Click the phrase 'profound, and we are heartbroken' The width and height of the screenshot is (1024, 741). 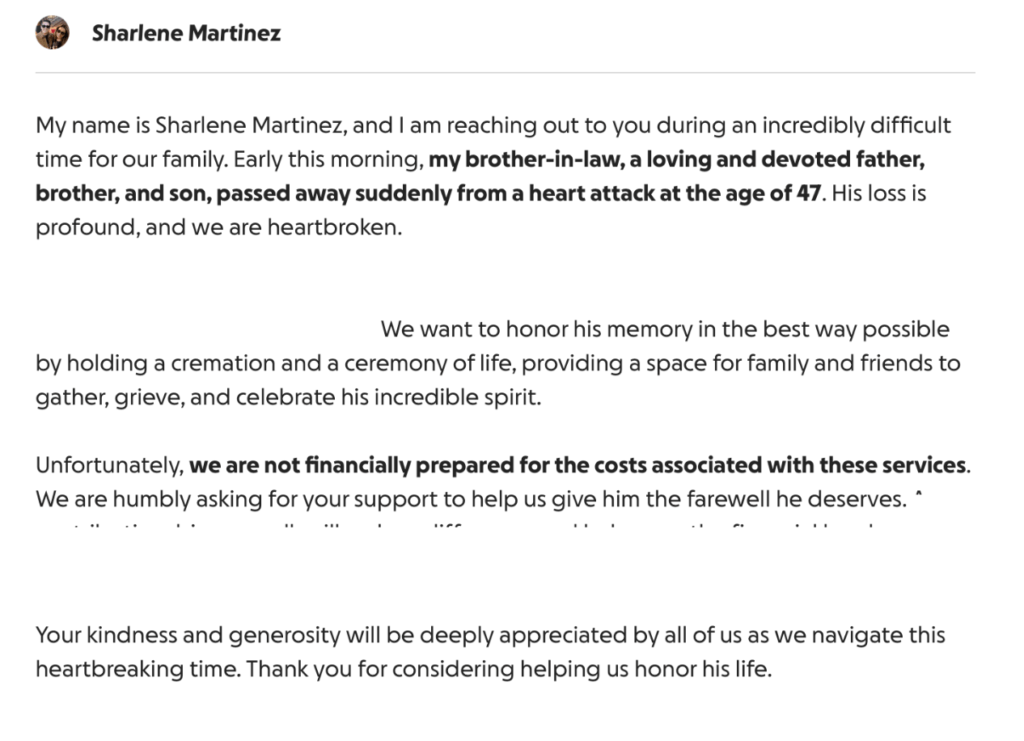218,226
